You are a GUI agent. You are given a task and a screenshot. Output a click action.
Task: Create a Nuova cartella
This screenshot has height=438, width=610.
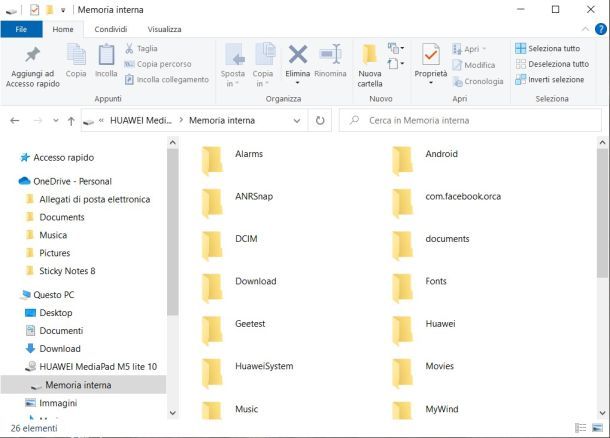(370, 65)
